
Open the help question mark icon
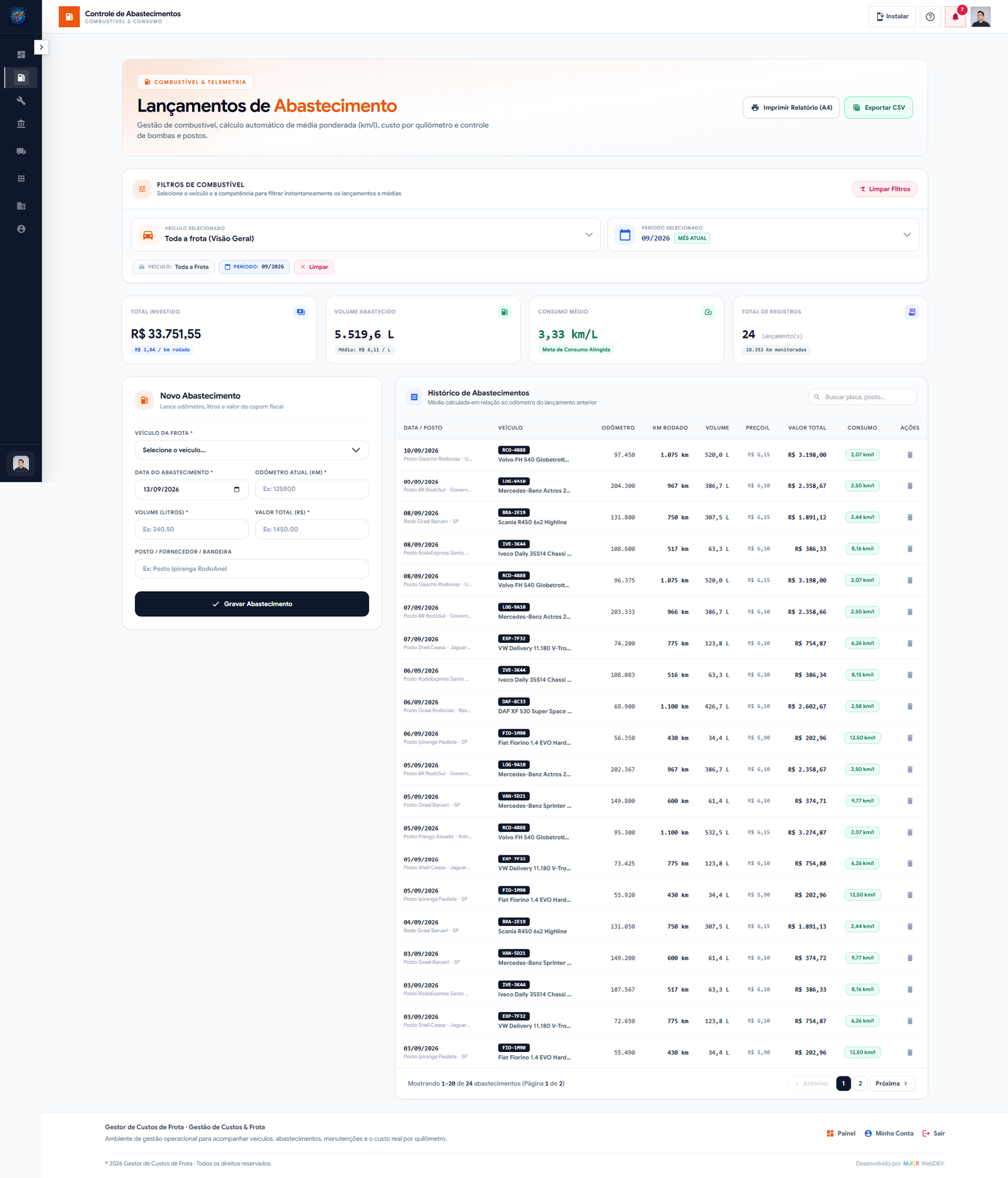coord(930,17)
